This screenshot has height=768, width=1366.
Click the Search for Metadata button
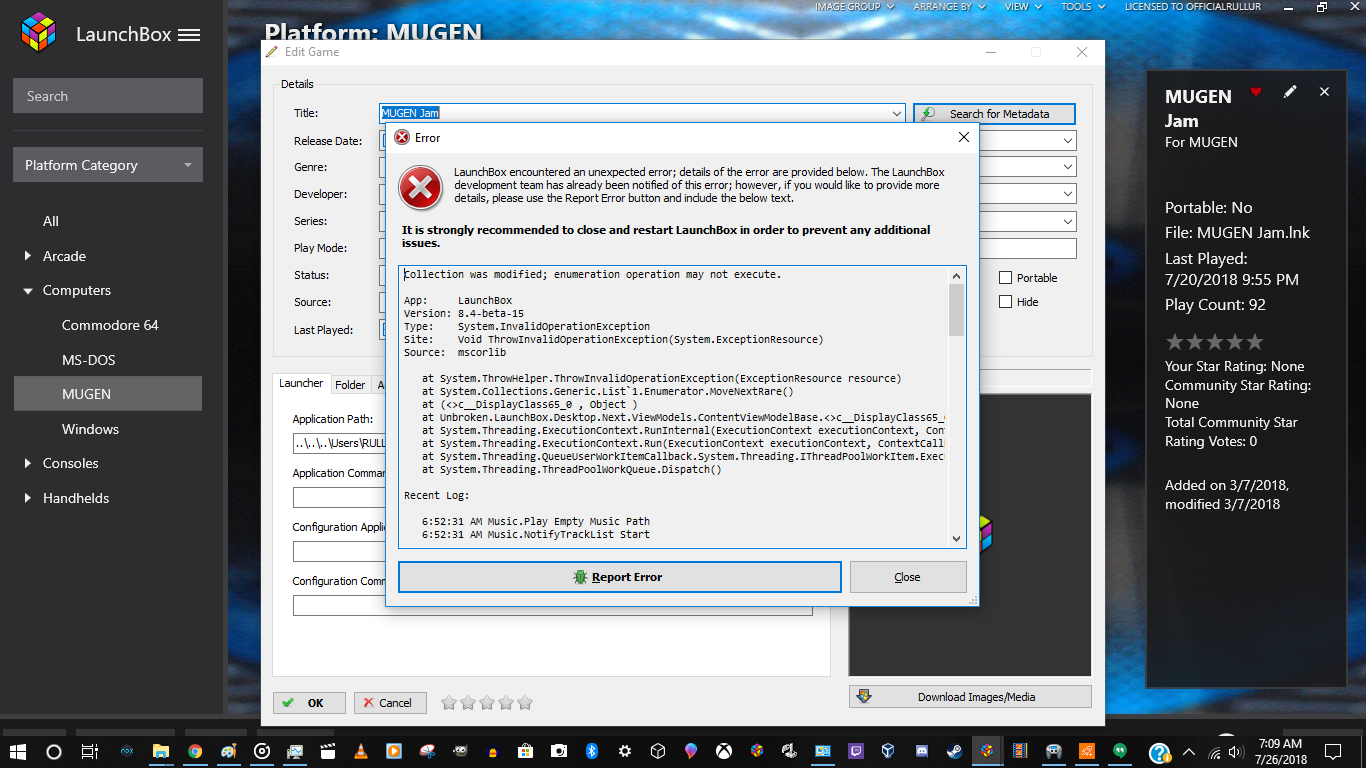pos(994,114)
